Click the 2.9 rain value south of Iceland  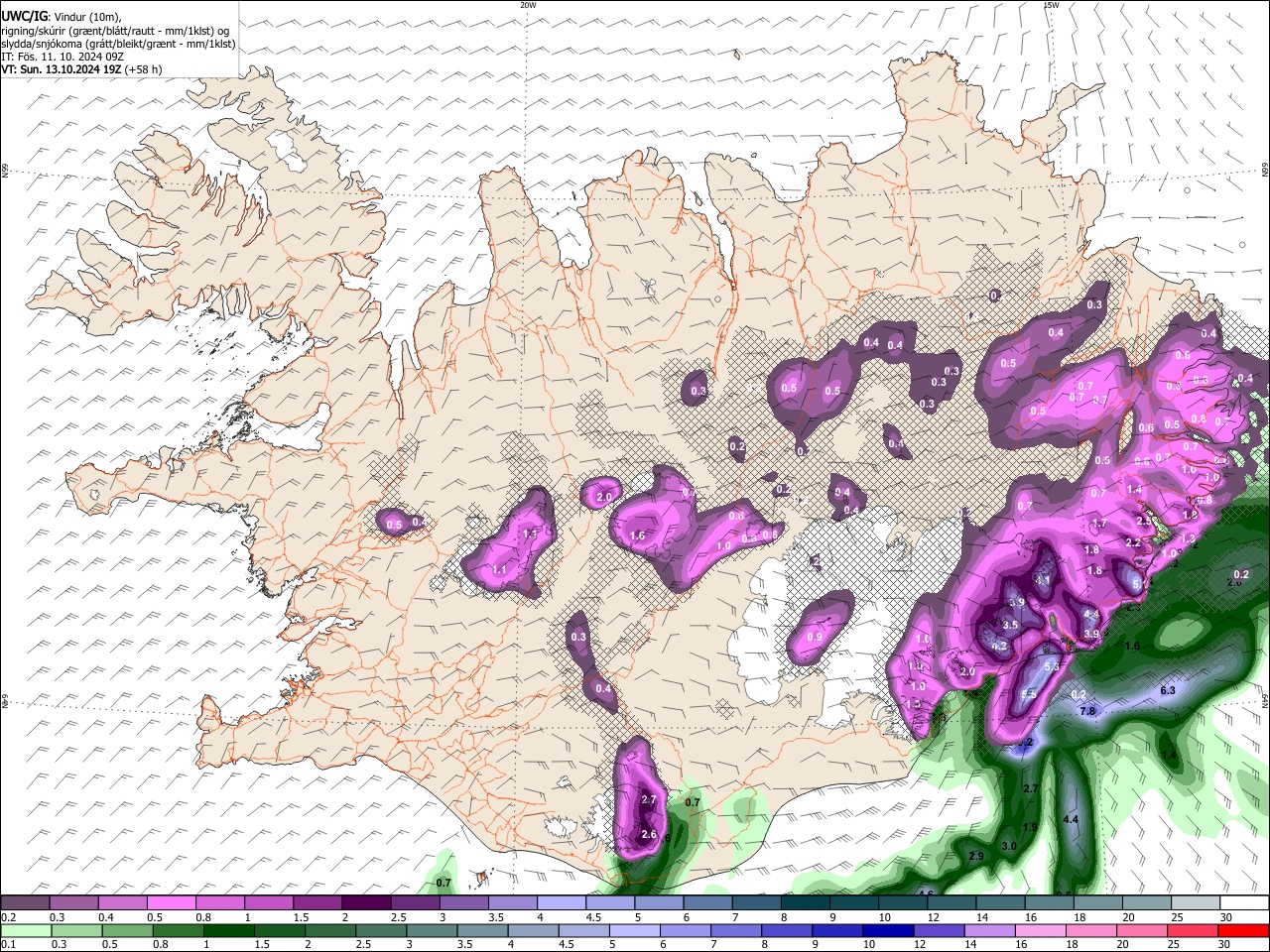tap(976, 857)
